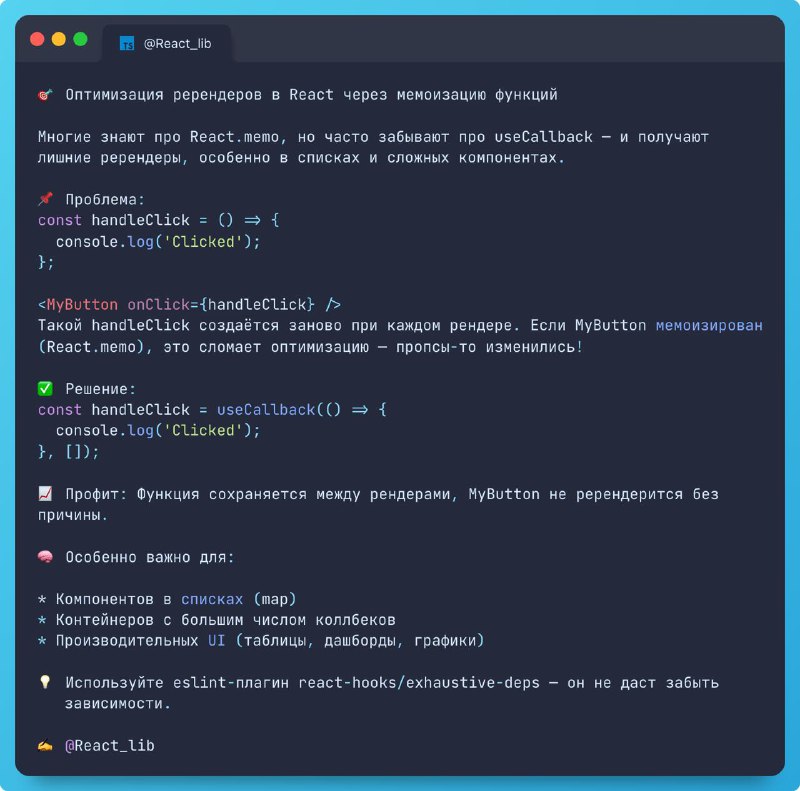Open the @React_lib link at bottom
This screenshot has height=791, width=800.
point(110,746)
